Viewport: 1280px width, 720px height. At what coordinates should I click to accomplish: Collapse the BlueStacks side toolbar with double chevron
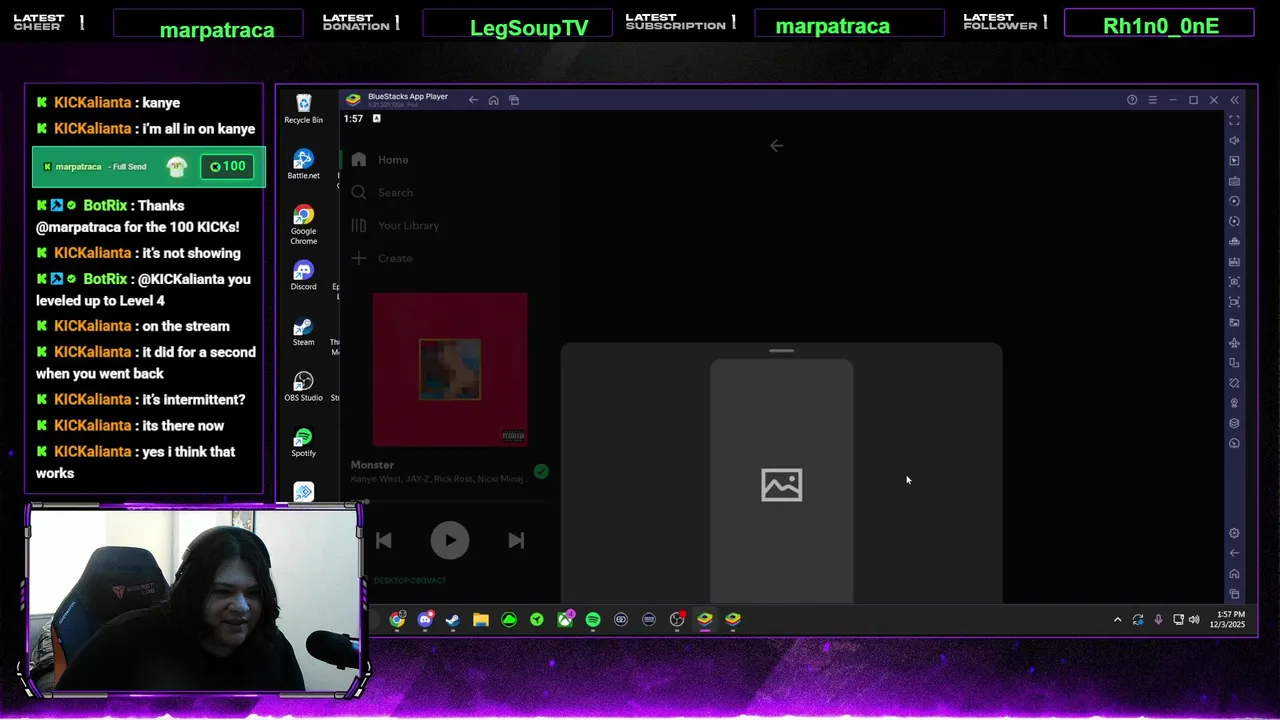pyautogui.click(x=1234, y=100)
